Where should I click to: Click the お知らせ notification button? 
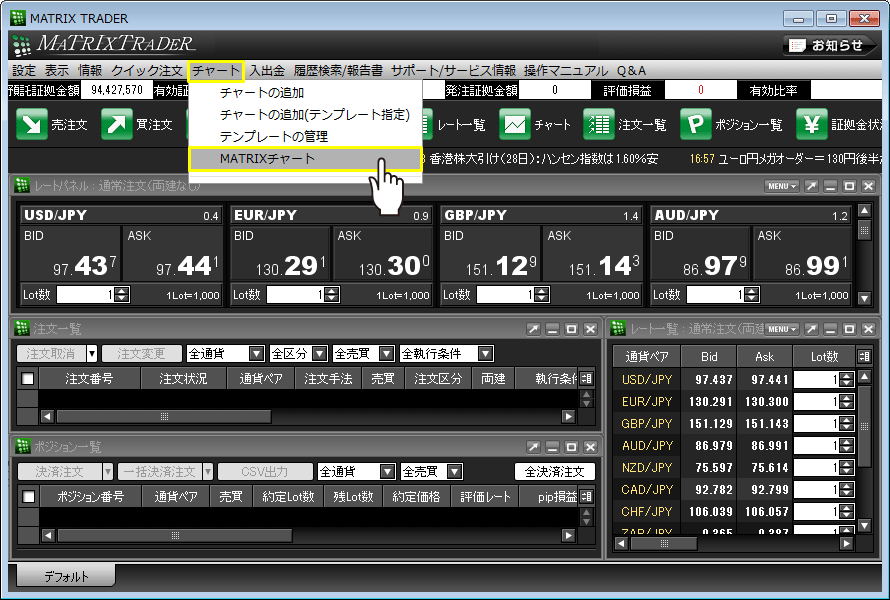pos(830,45)
